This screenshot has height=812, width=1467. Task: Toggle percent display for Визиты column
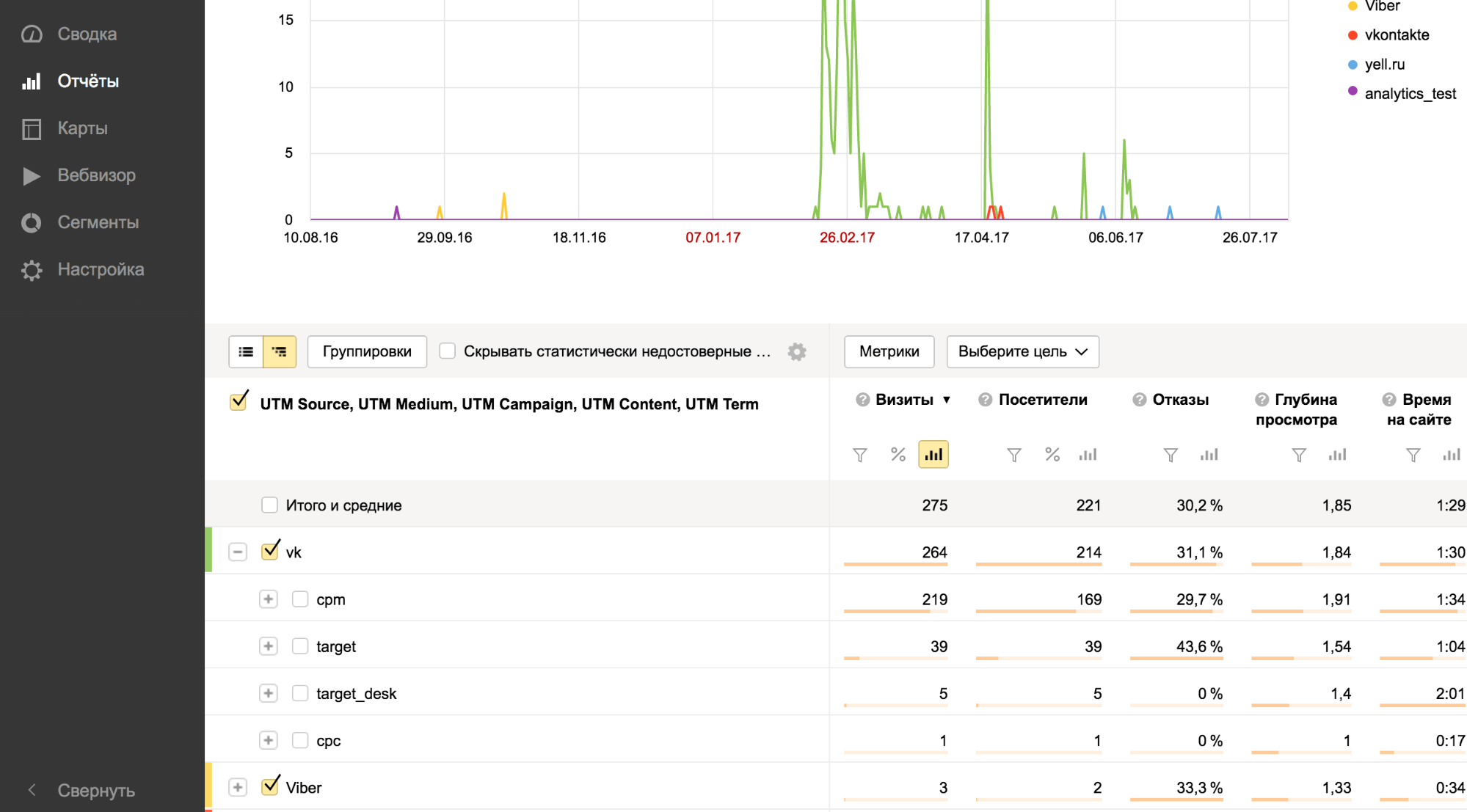(898, 455)
